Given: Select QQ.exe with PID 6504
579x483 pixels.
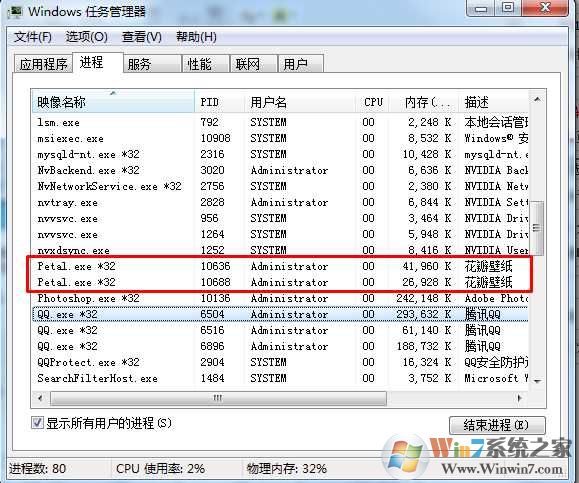Looking at the screenshot, I should [x=280, y=314].
